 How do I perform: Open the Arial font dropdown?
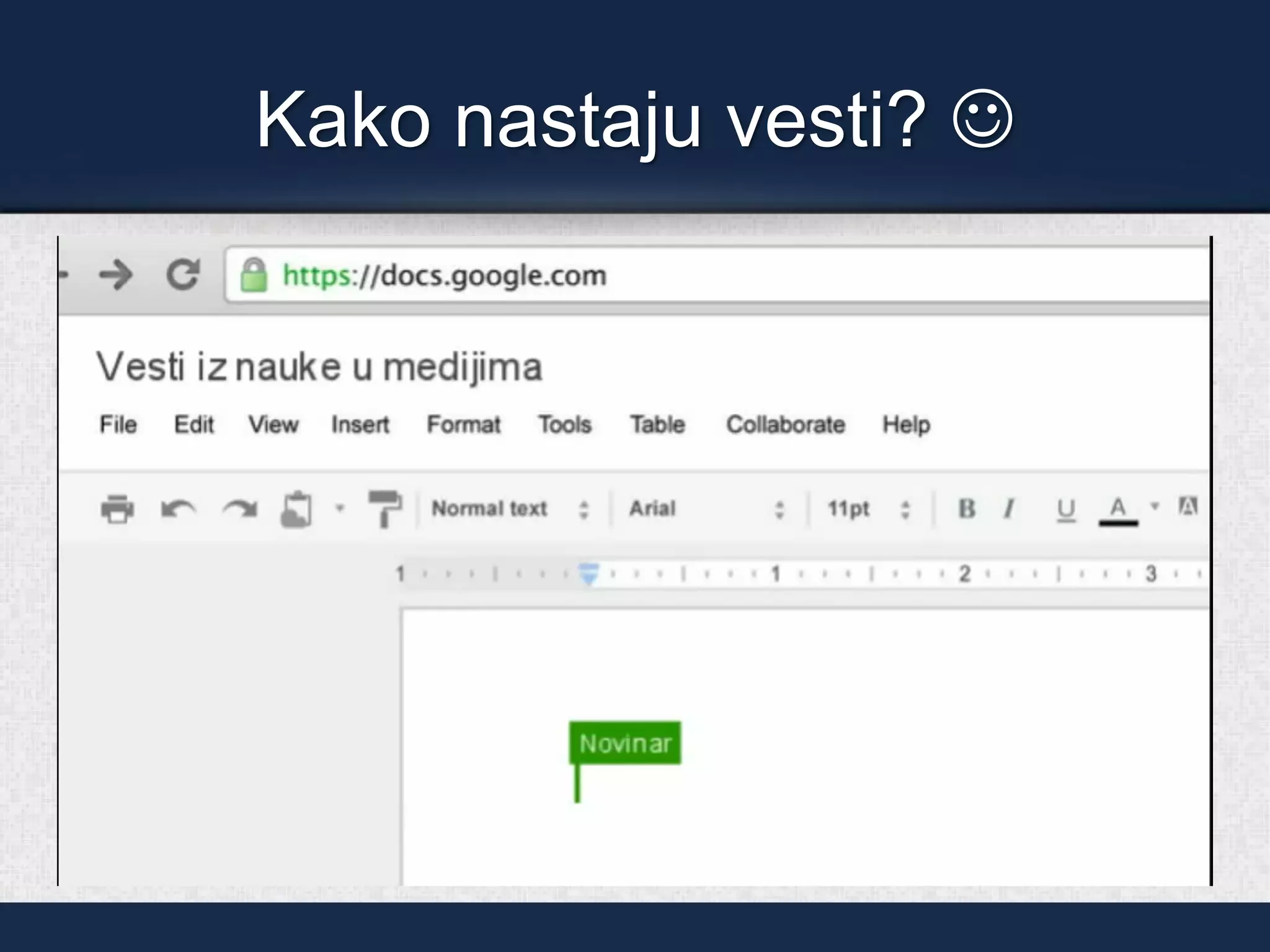tap(708, 509)
